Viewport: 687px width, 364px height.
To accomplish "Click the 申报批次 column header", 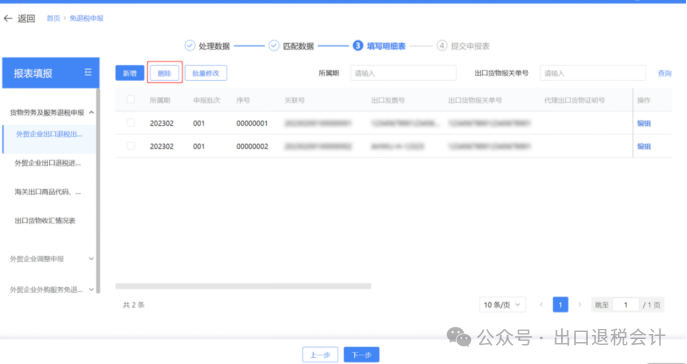I will pyautogui.click(x=206, y=100).
